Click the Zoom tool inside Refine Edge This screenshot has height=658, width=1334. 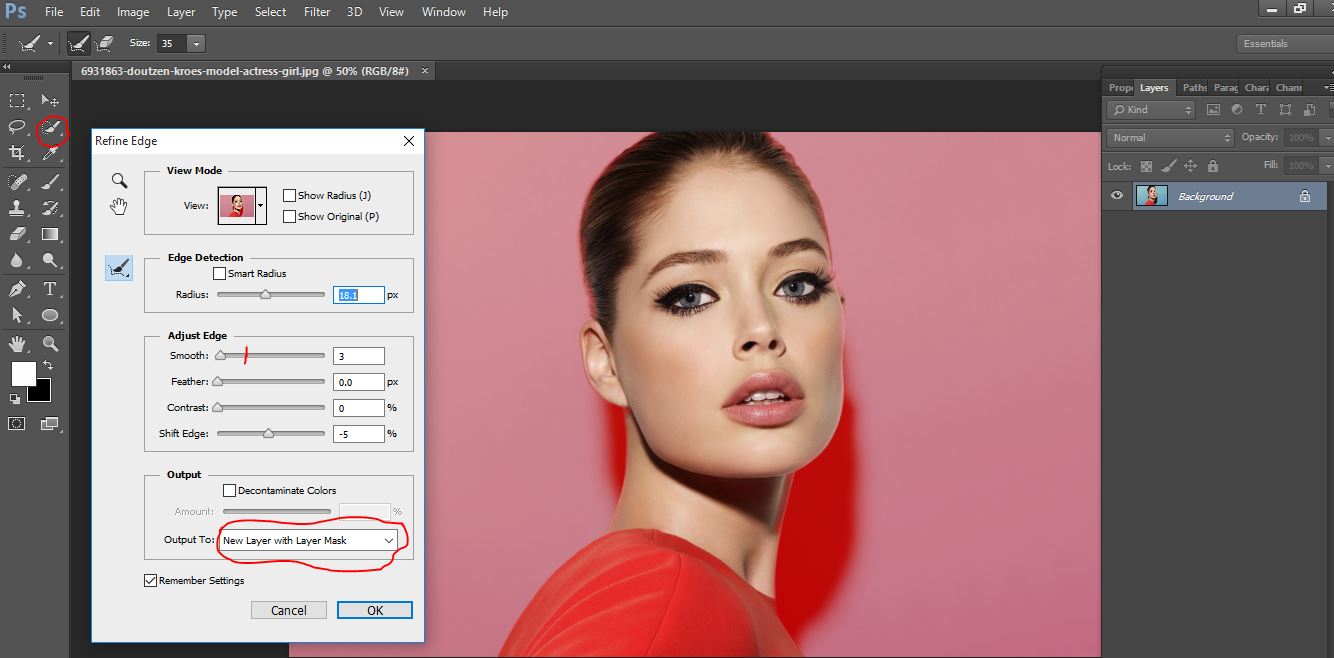tap(119, 181)
